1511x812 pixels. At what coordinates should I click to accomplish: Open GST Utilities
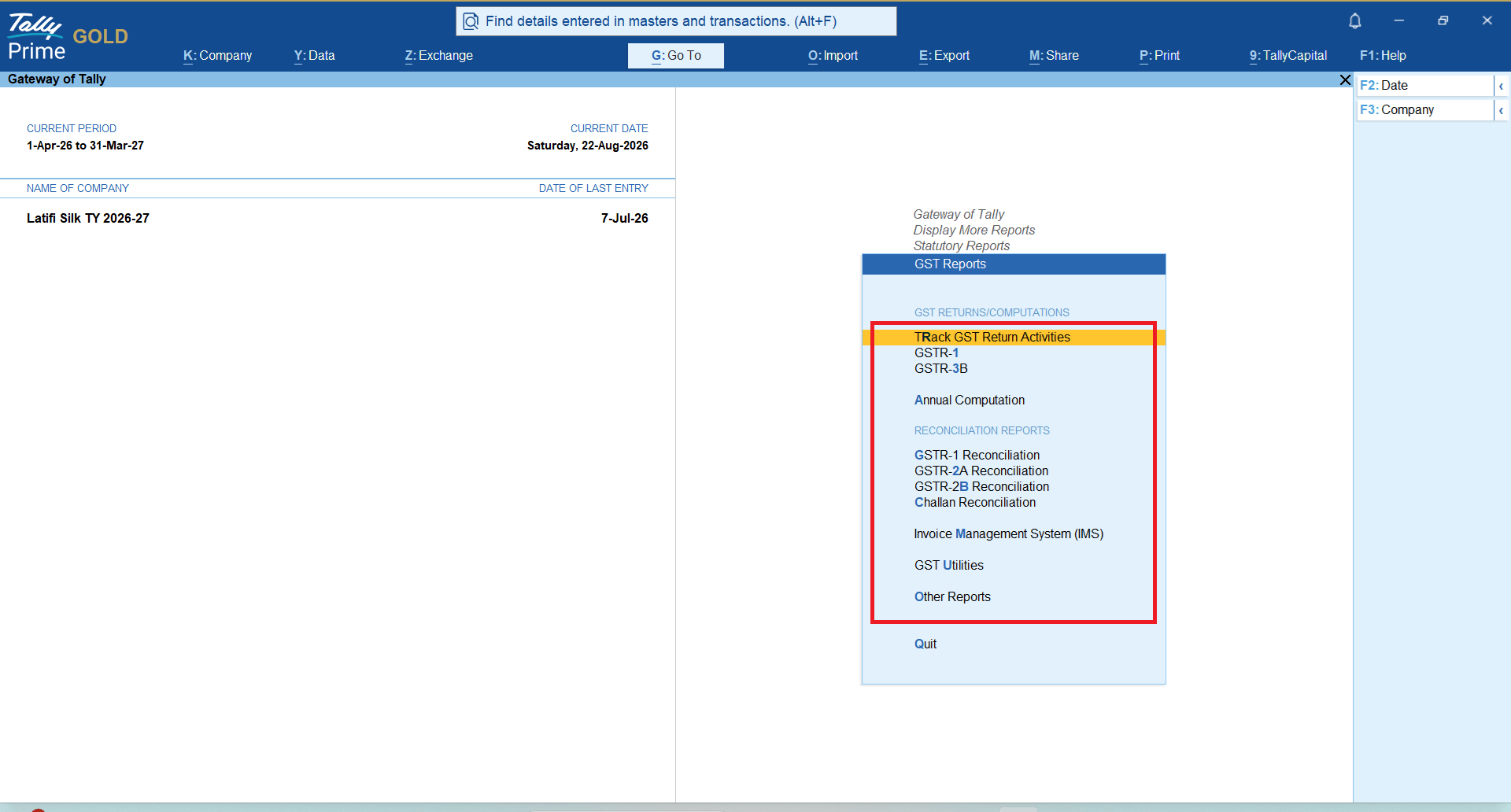point(948,566)
